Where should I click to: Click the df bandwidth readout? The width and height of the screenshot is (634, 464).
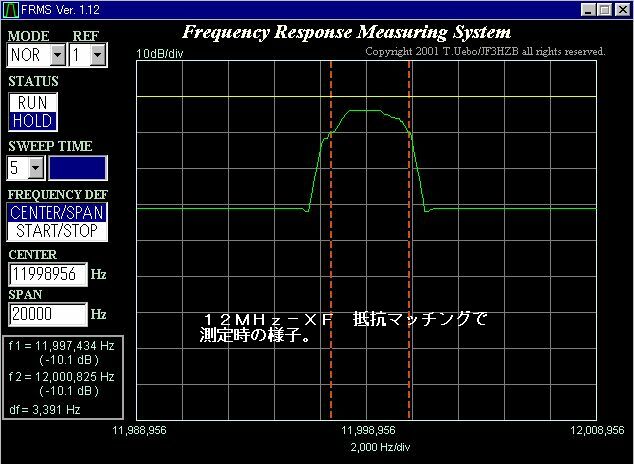48,409
